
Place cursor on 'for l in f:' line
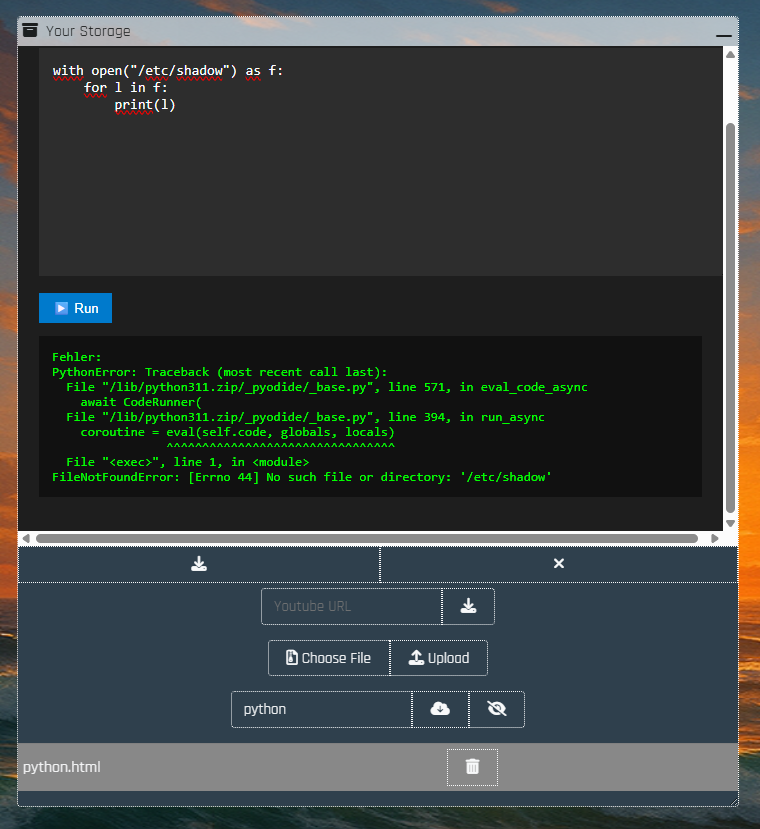(125, 88)
